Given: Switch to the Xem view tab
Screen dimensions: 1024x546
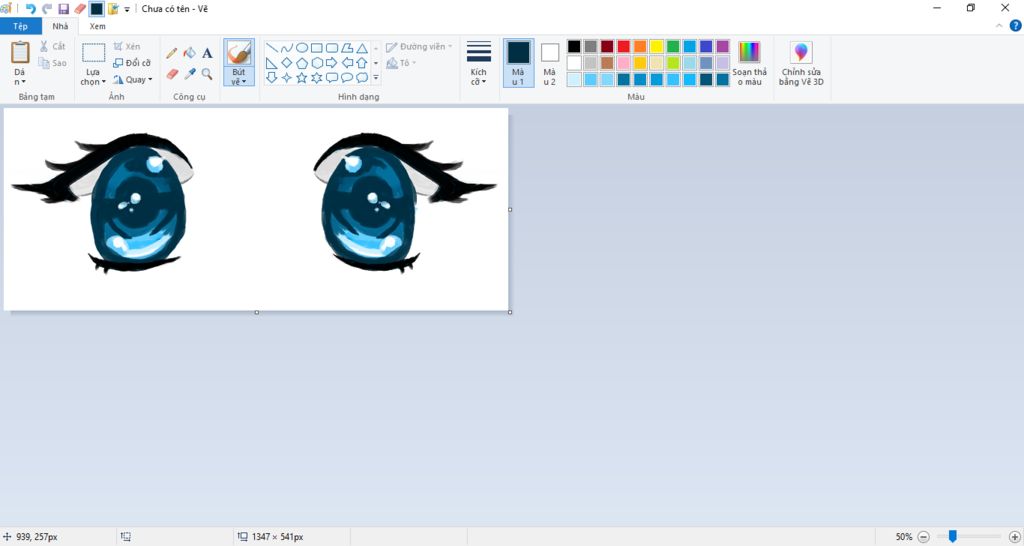Looking at the screenshot, I should click(x=97, y=26).
